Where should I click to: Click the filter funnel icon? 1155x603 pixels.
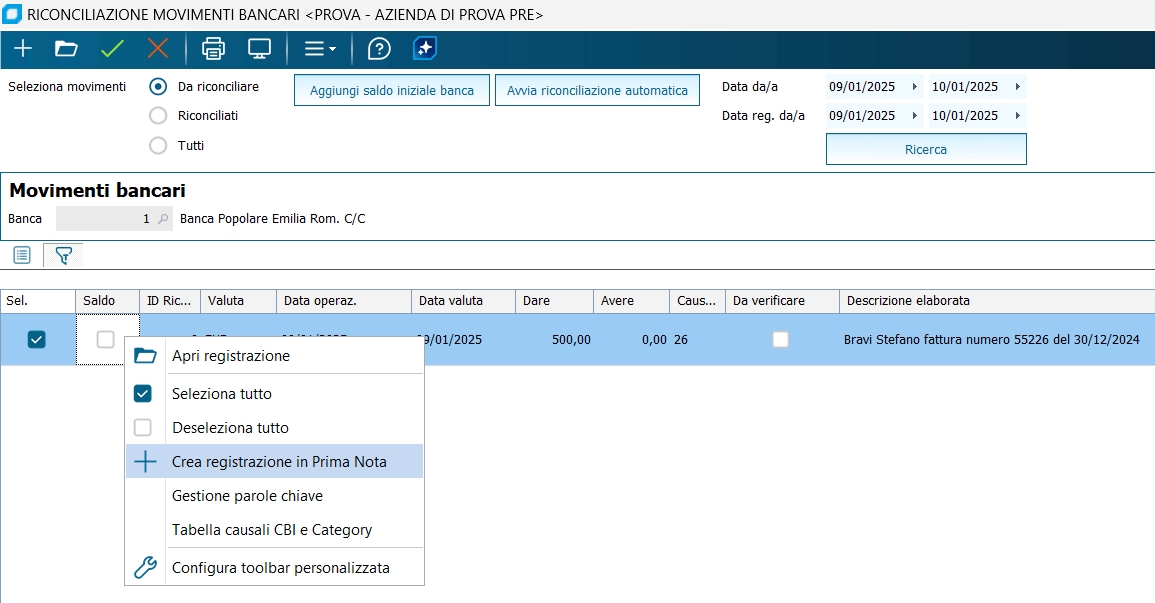(x=63, y=256)
